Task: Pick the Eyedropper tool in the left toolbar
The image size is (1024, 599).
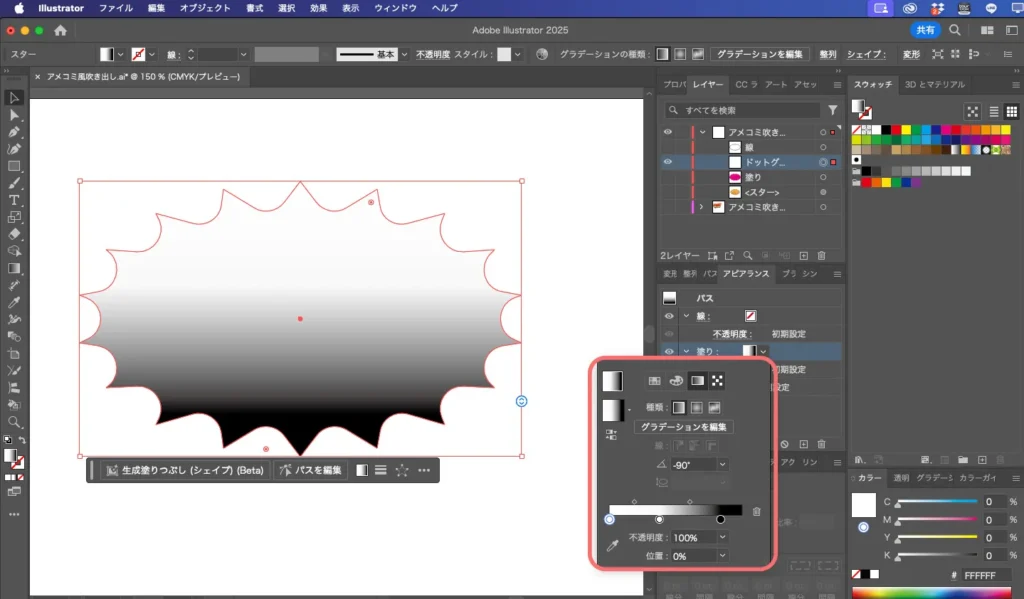Action: point(14,302)
